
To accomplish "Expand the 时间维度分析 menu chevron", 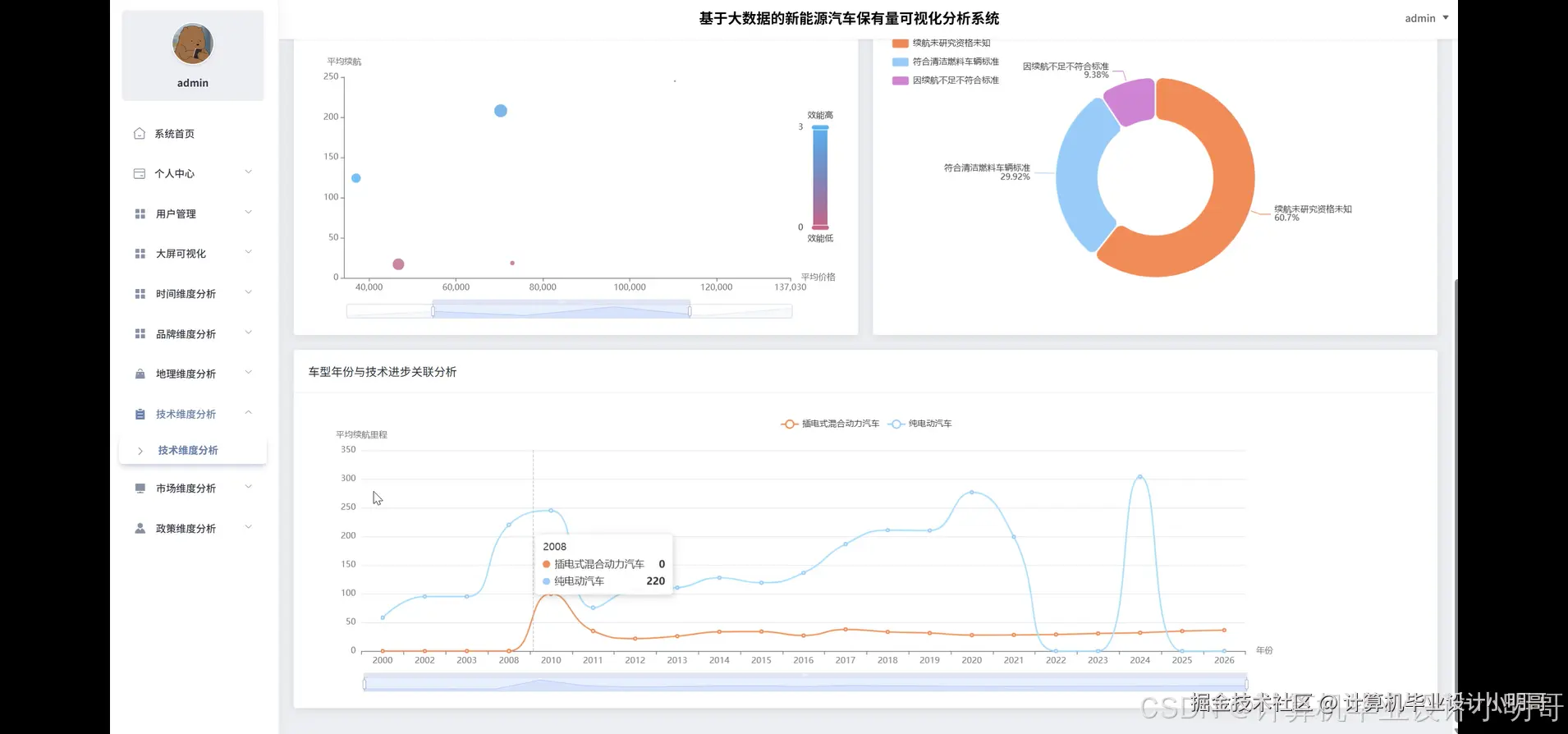I will pyautogui.click(x=248, y=293).
